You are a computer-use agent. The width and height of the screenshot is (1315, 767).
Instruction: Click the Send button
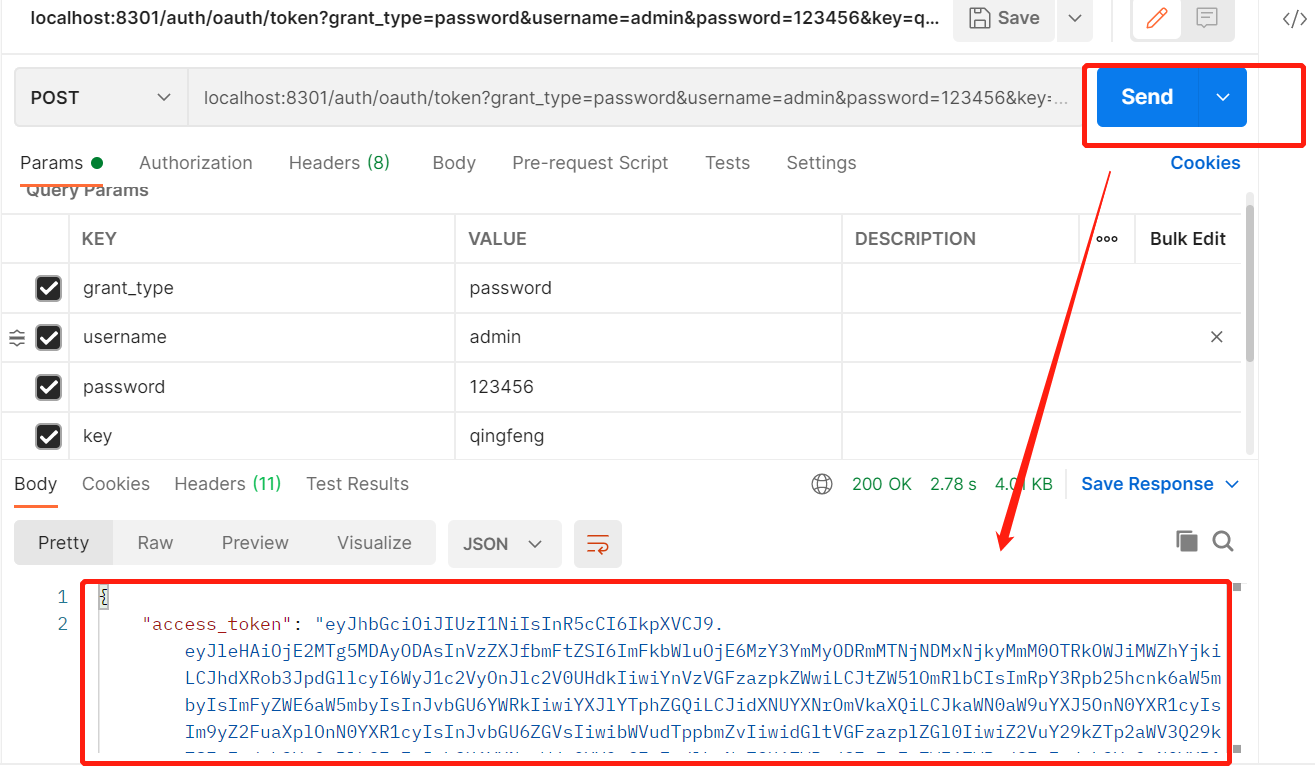[1147, 97]
